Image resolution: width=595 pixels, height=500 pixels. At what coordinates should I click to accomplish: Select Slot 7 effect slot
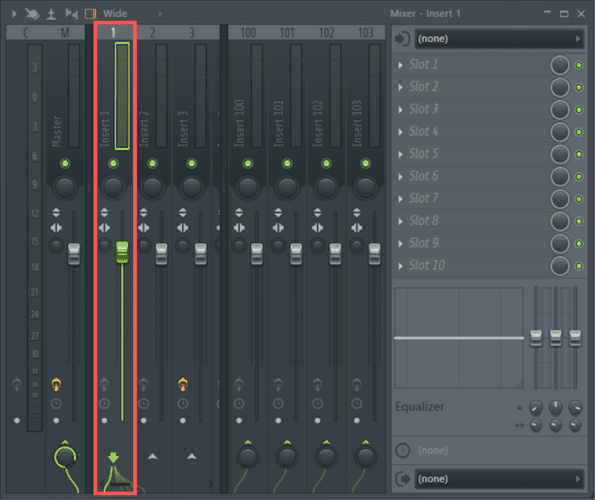pyautogui.click(x=471, y=199)
